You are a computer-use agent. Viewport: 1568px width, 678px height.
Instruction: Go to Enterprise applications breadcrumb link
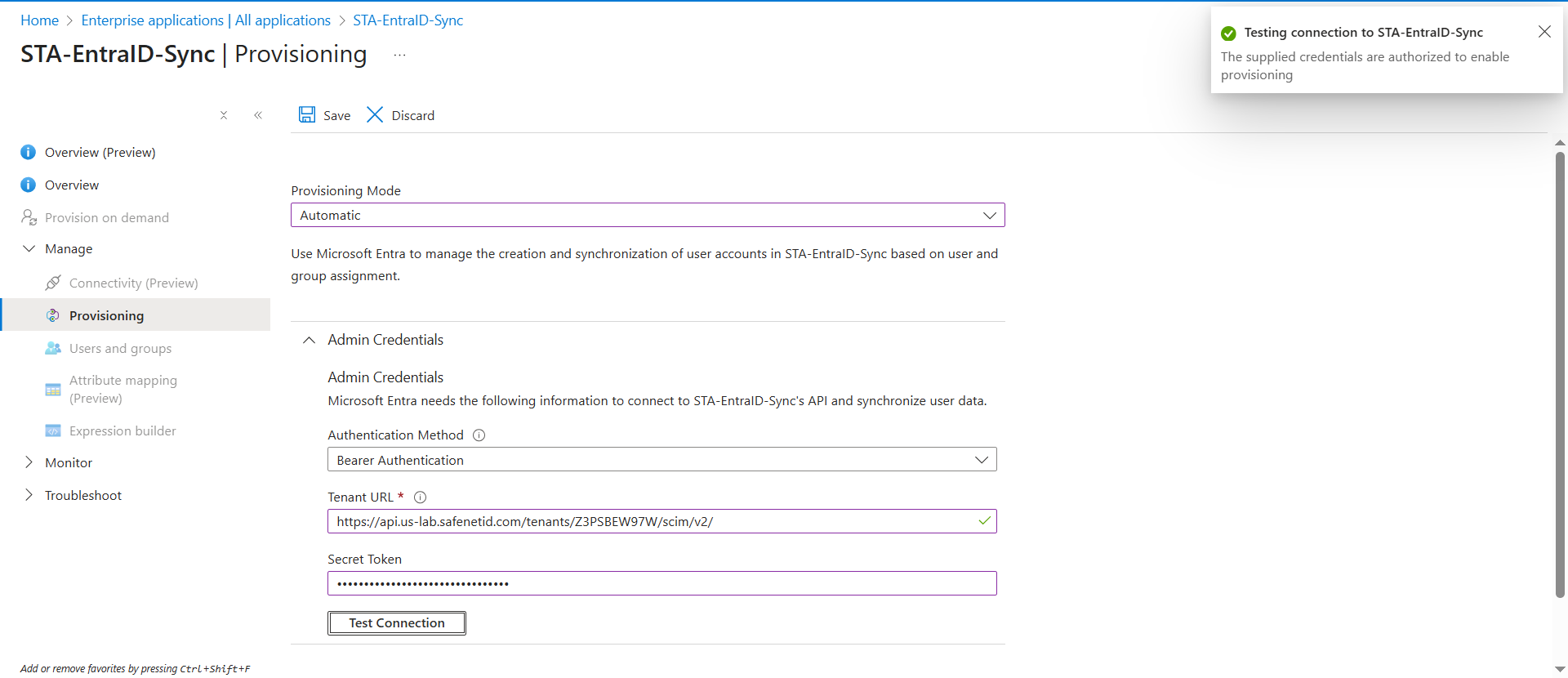[x=206, y=20]
